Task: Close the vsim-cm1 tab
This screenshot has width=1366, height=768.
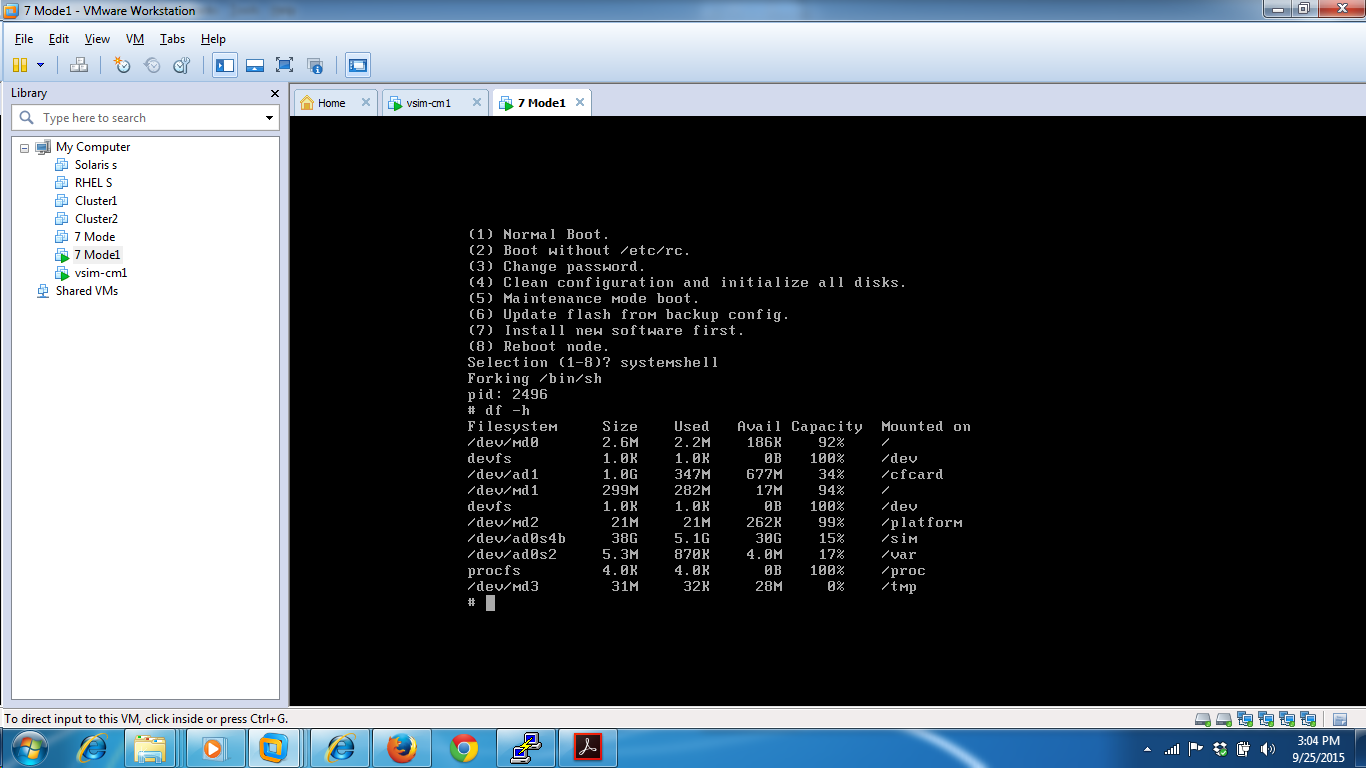Action: pyautogui.click(x=476, y=102)
